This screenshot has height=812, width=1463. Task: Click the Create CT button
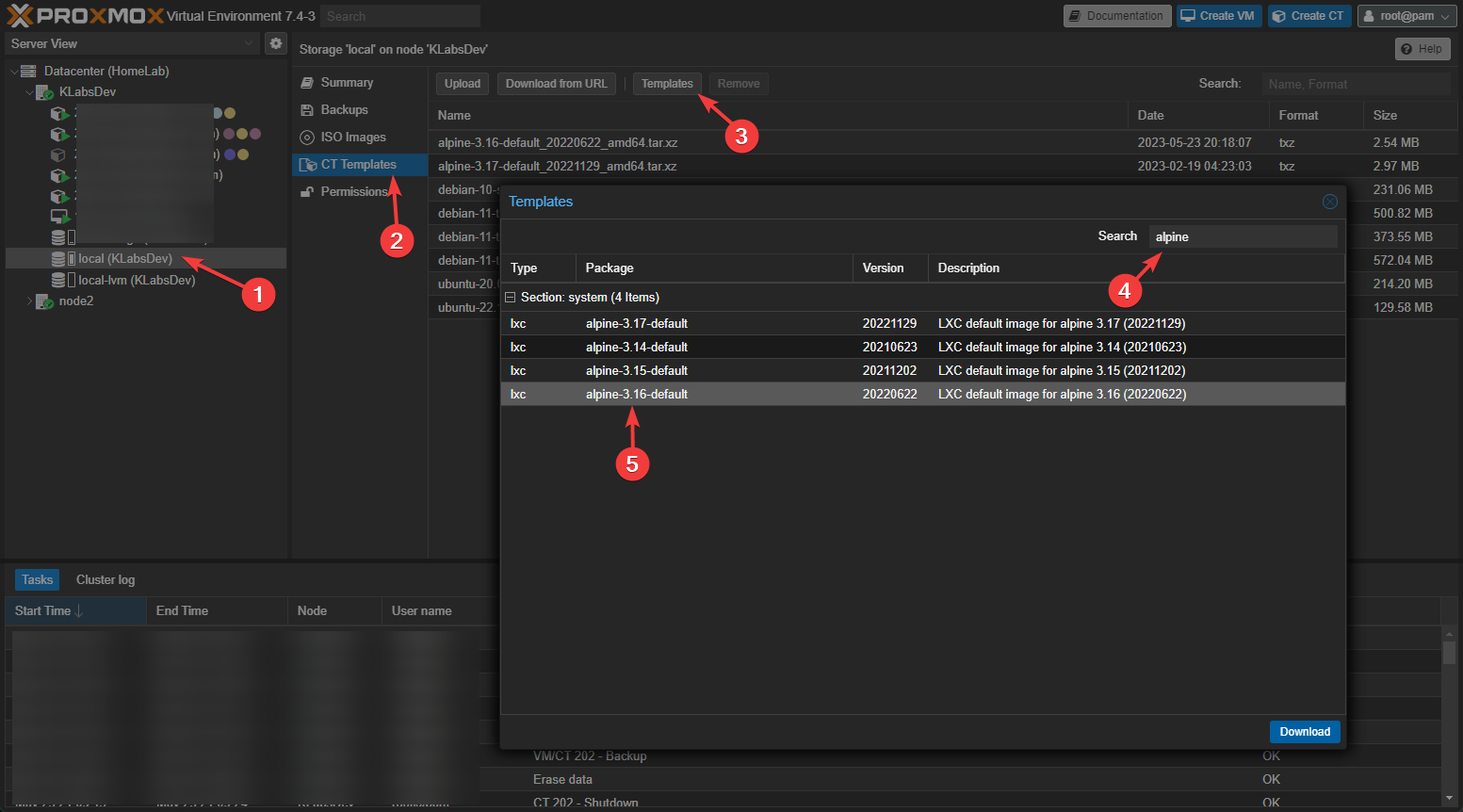1309,16
